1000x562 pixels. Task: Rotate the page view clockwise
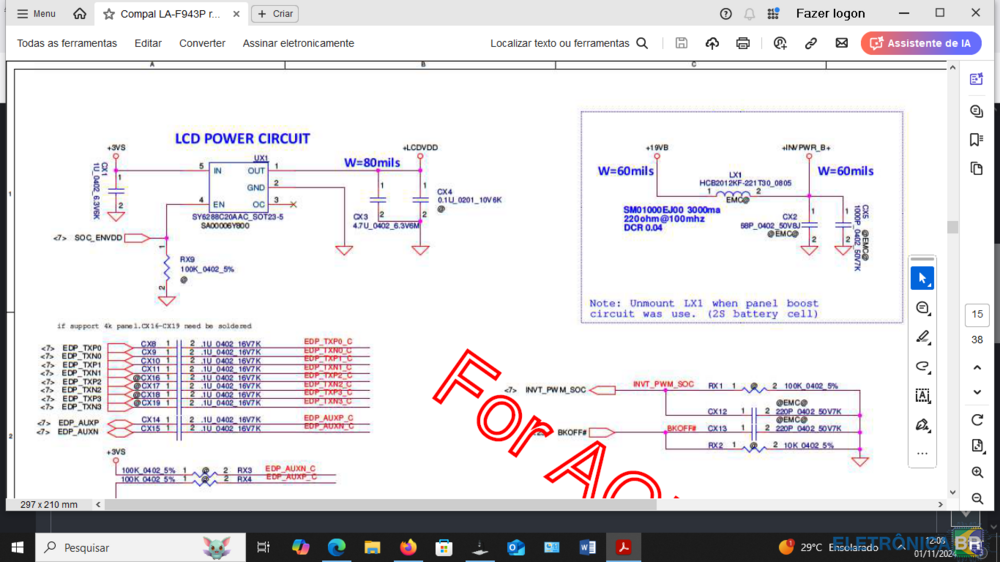tap(977, 419)
